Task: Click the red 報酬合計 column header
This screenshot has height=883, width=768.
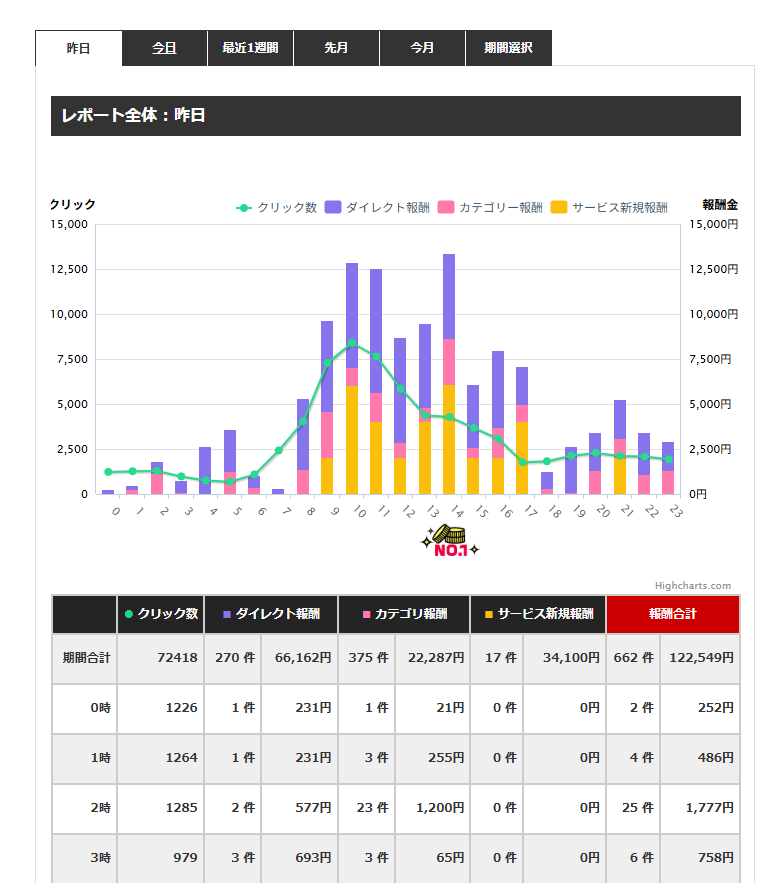Action: 673,614
